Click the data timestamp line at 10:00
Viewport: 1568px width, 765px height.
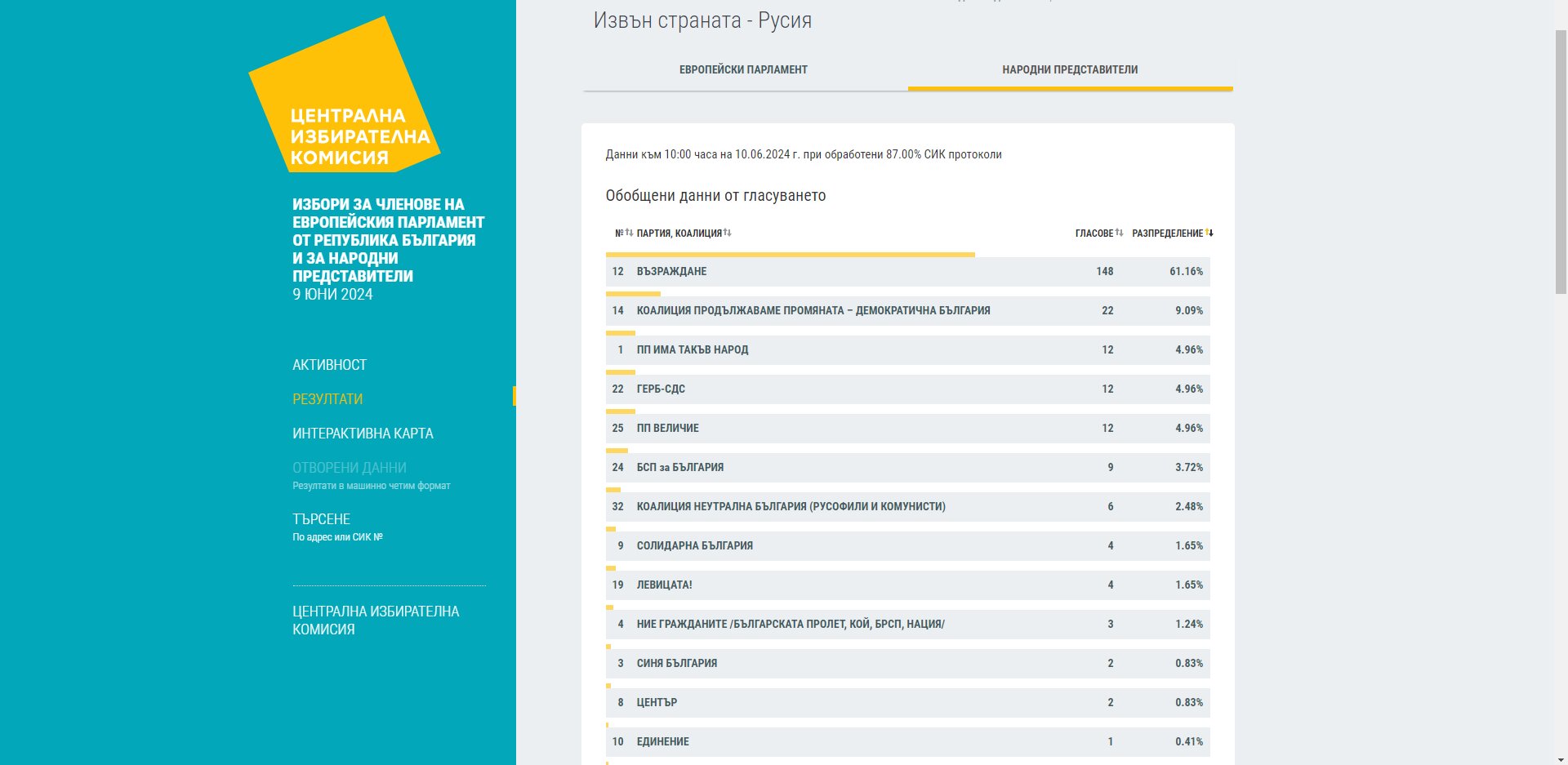[804, 154]
